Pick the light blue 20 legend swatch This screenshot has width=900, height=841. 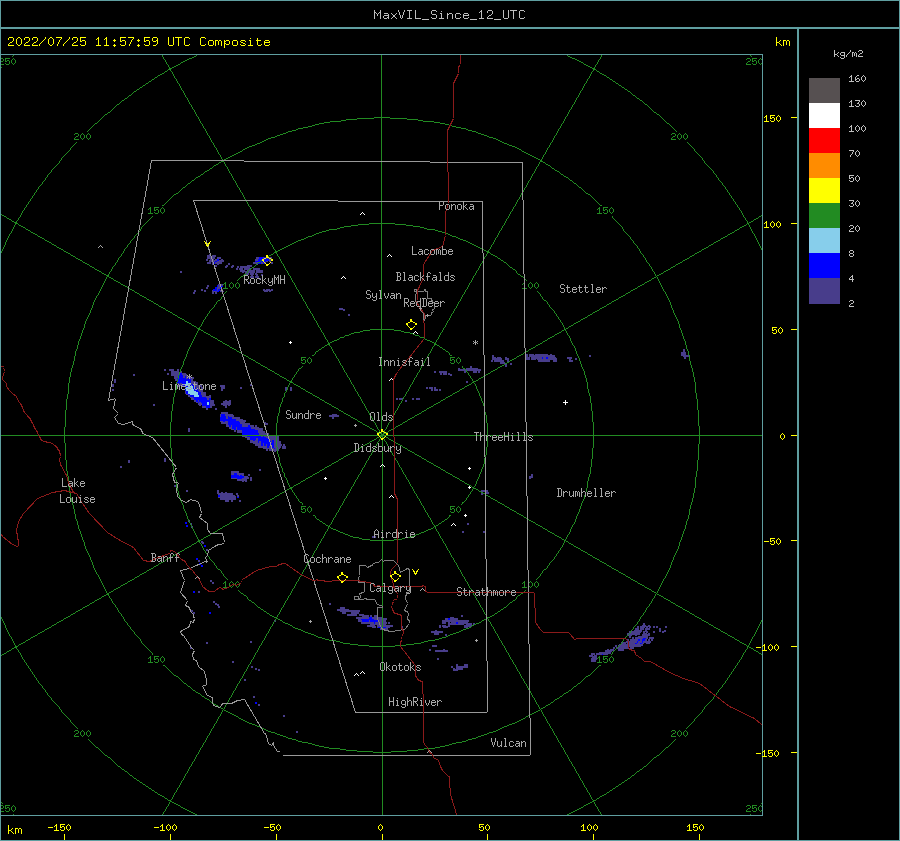click(824, 241)
